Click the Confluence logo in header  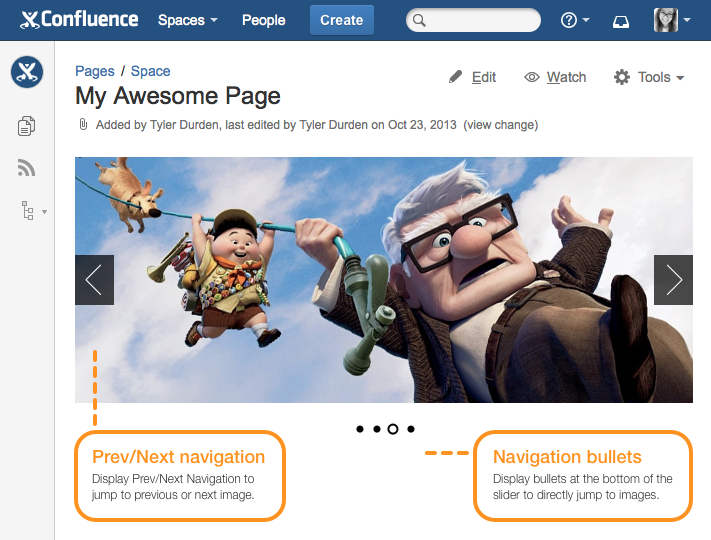click(x=79, y=19)
